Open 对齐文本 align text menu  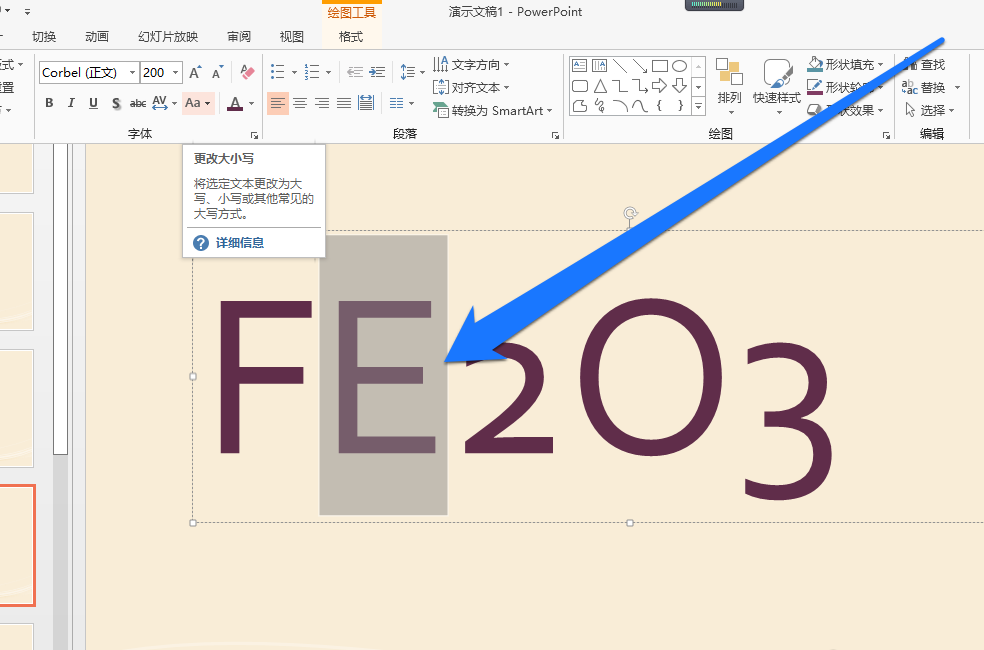(x=471, y=87)
